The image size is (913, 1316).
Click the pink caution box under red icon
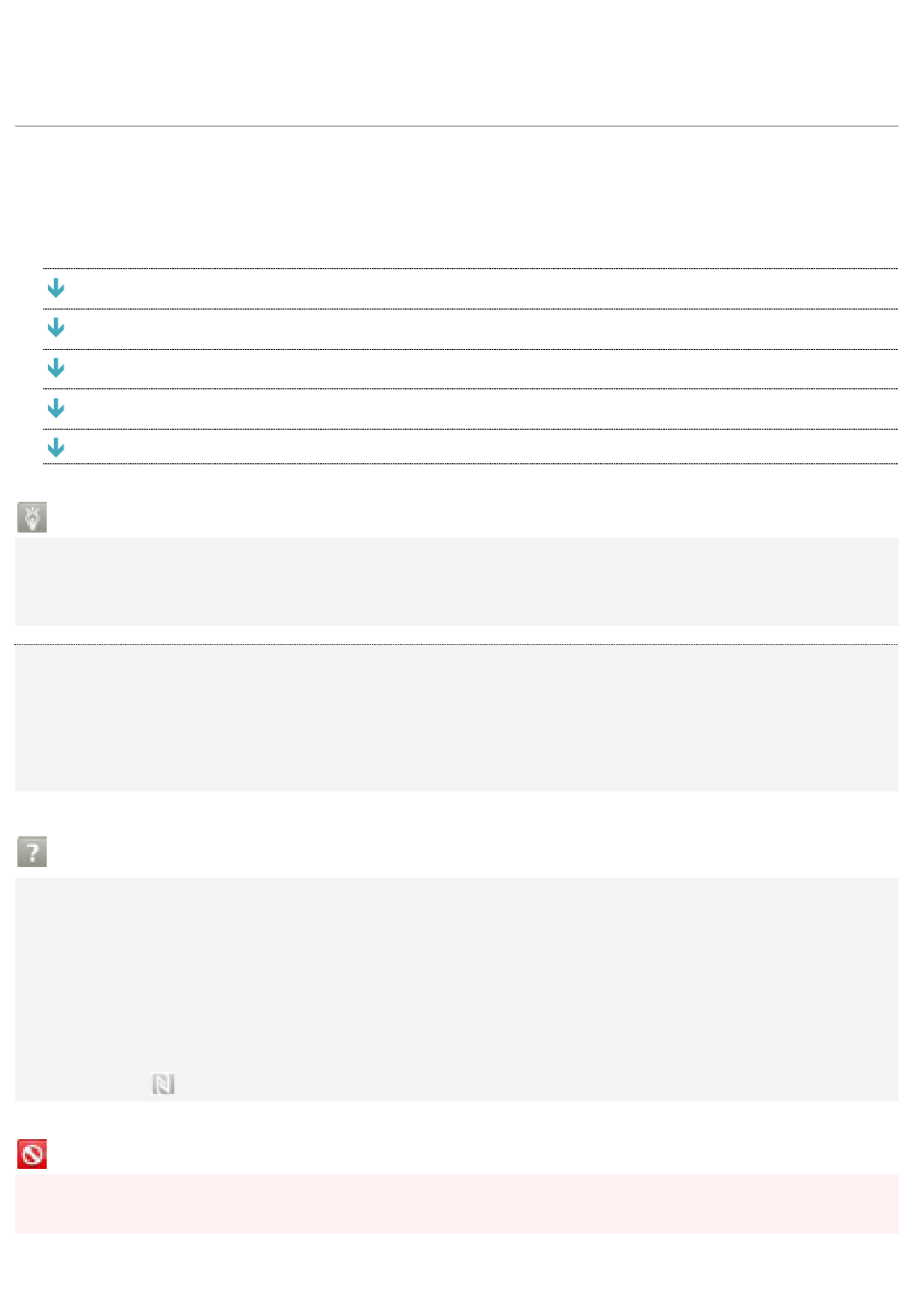click(x=456, y=1204)
